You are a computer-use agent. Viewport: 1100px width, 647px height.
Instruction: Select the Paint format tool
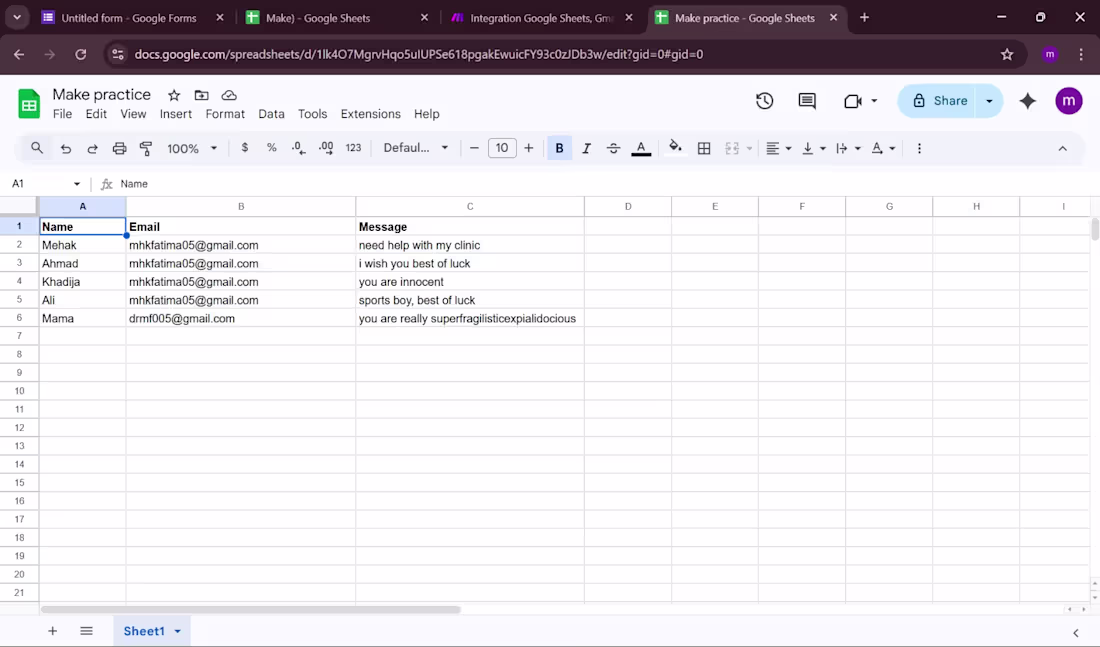(146, 148)
